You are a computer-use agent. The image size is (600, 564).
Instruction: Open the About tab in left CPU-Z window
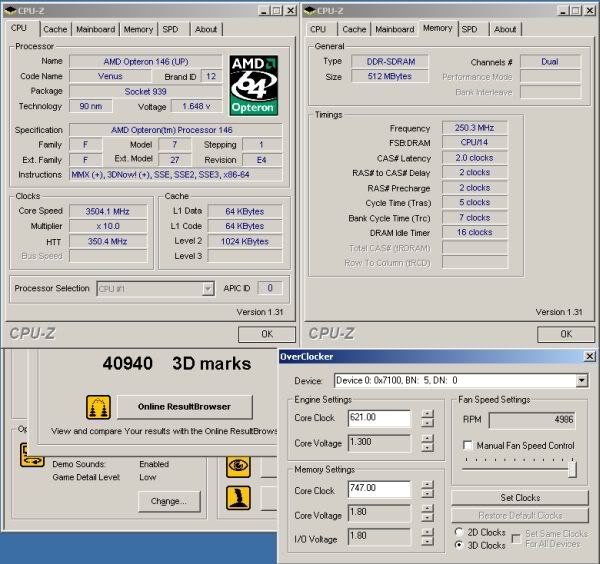click(x=206, y=29)
